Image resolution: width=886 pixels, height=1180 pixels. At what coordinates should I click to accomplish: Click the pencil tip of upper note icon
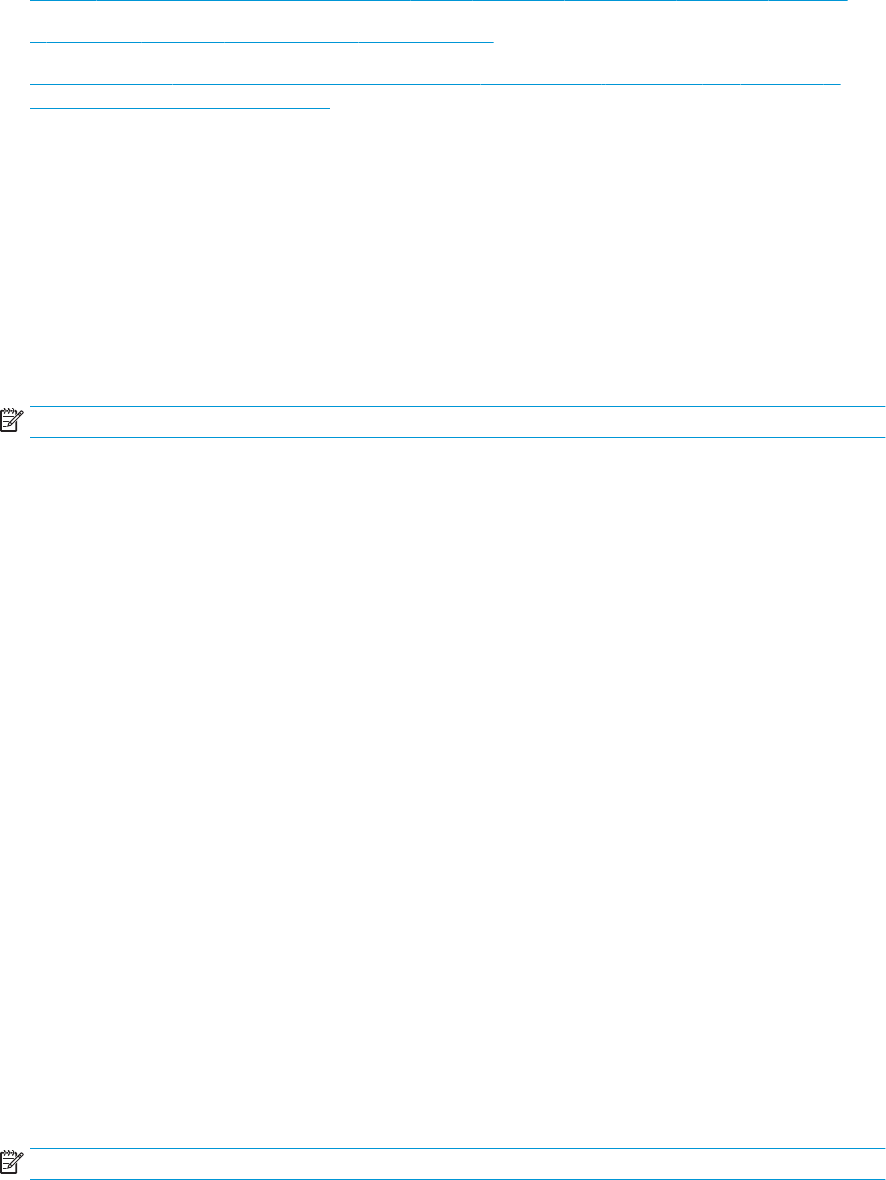point(8,427)
